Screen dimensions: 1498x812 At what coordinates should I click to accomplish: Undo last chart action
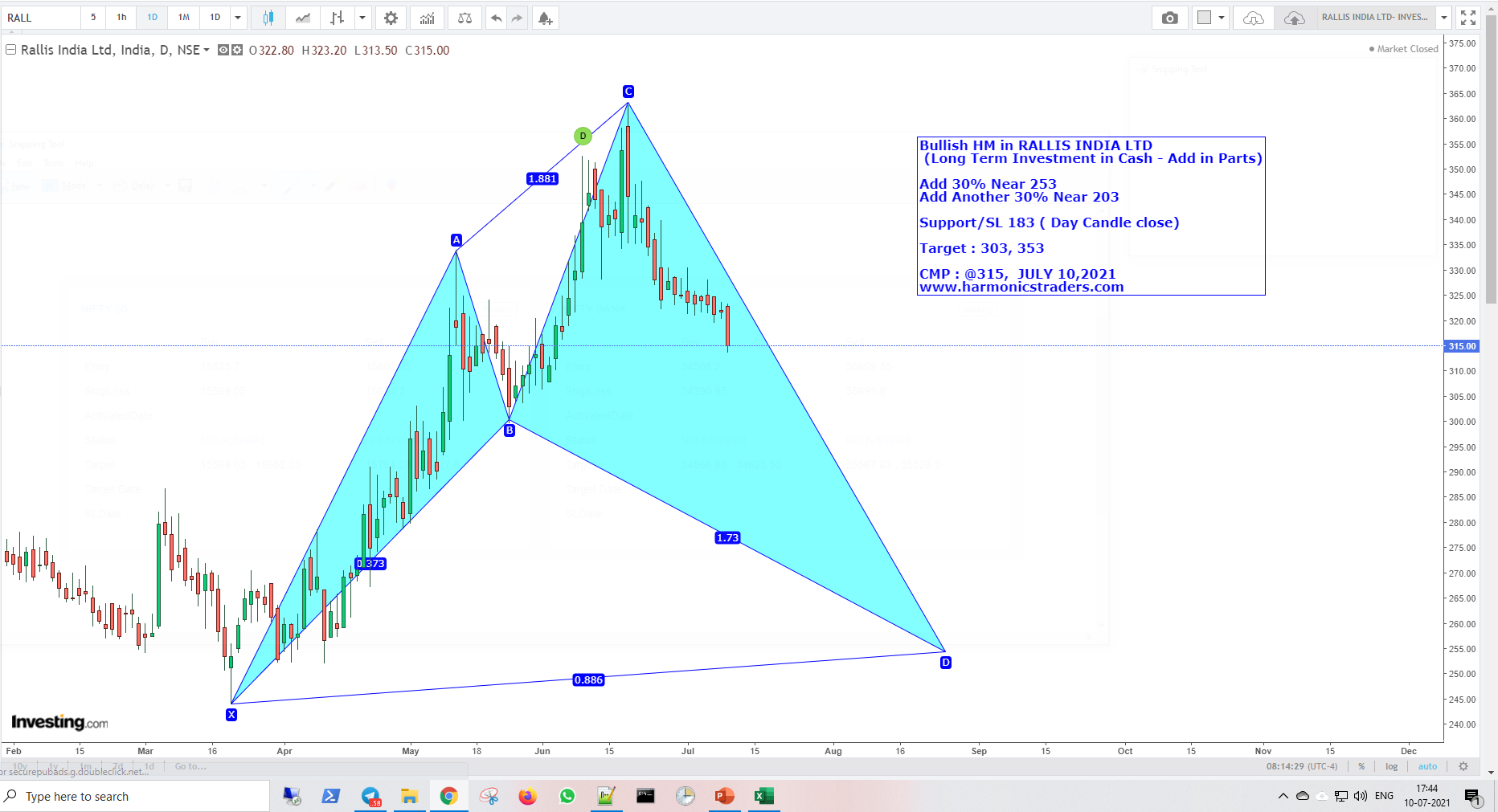(x=497, y=18)
